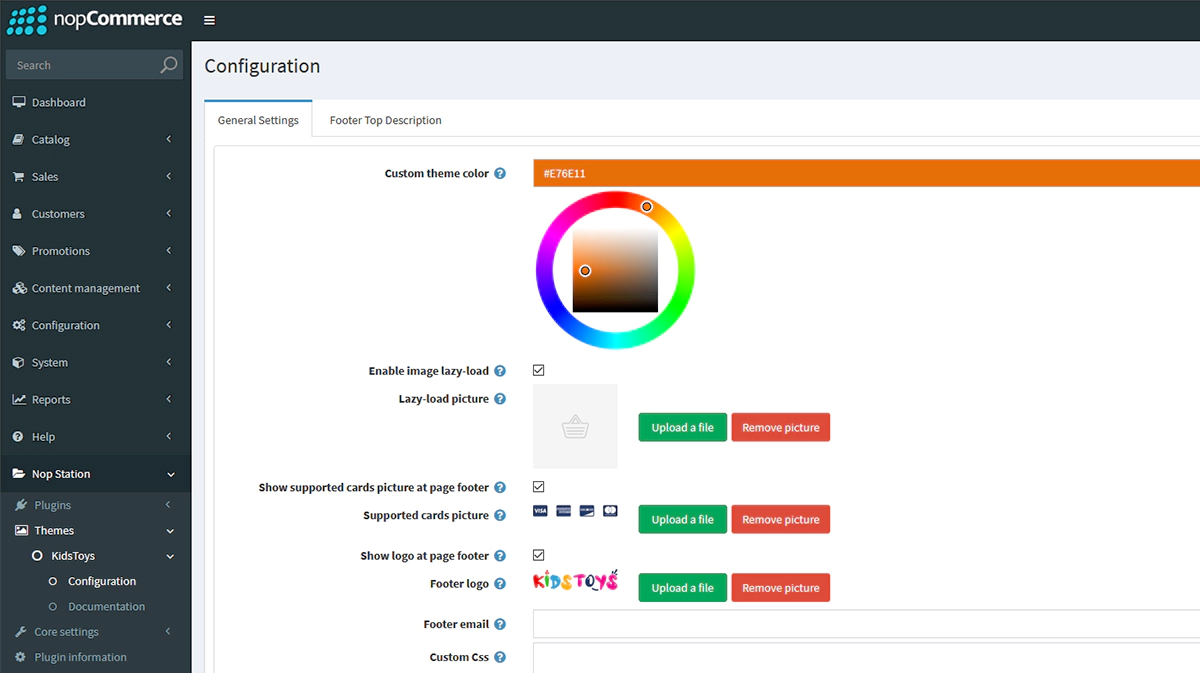The image size is (1200, 673).
Task: Collapse the Nop Station menu chevron
Action: point(170,474)
